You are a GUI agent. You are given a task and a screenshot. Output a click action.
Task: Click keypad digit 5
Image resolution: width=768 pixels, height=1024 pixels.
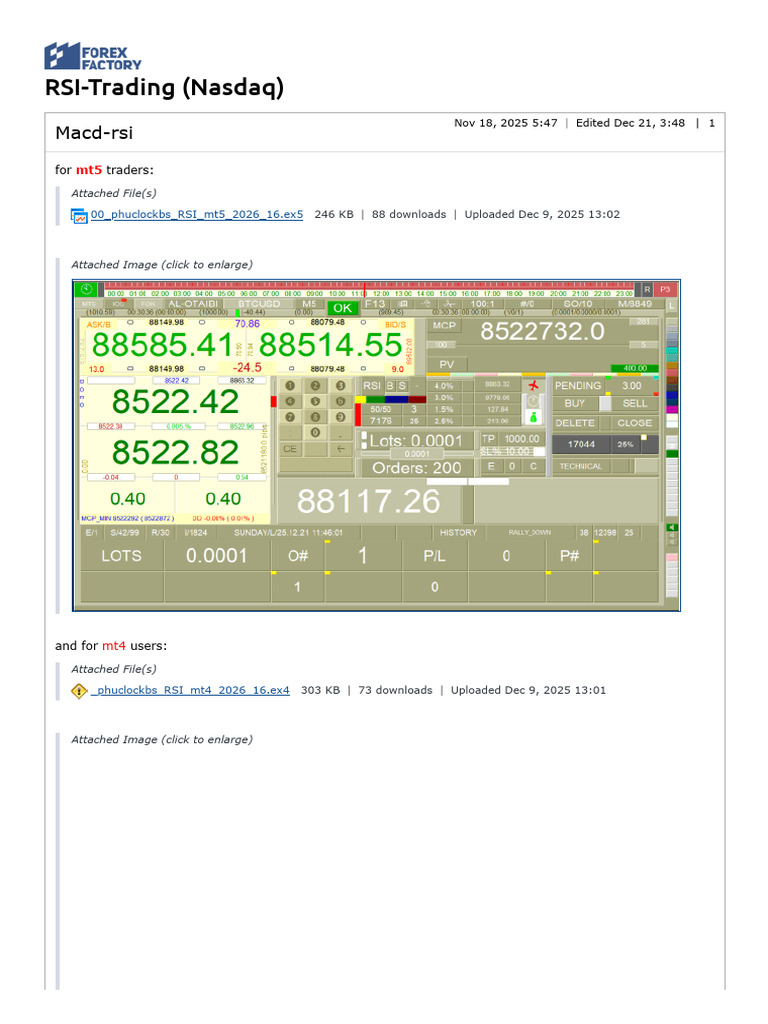pyautogui.click(x=315, y=401)
